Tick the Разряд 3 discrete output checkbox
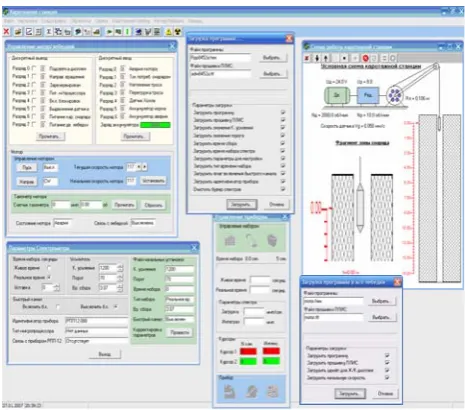 coord(34,92)
